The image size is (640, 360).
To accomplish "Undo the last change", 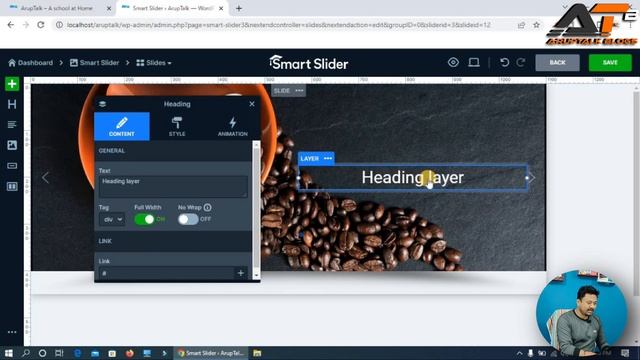I will [504, 62].
